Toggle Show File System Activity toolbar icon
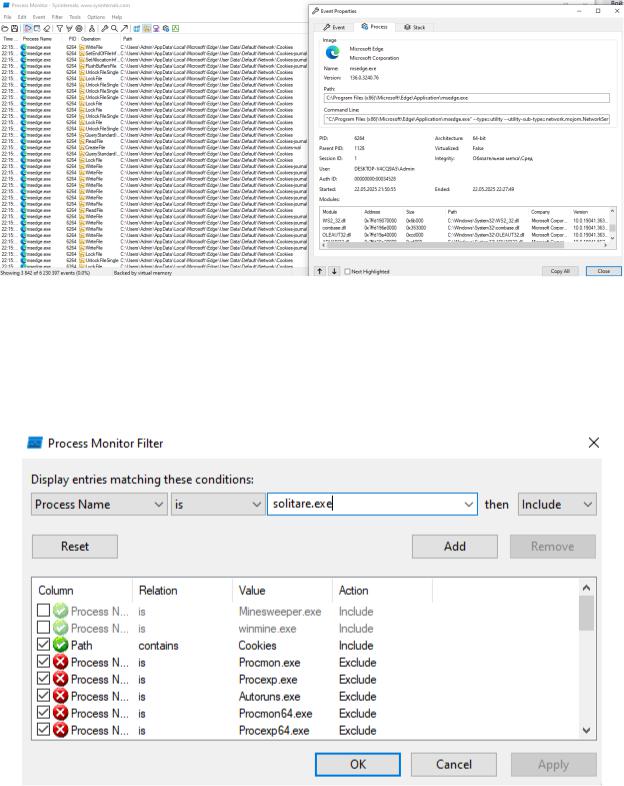The width and height of the screenshot is (624, 786). click(147, 29)
